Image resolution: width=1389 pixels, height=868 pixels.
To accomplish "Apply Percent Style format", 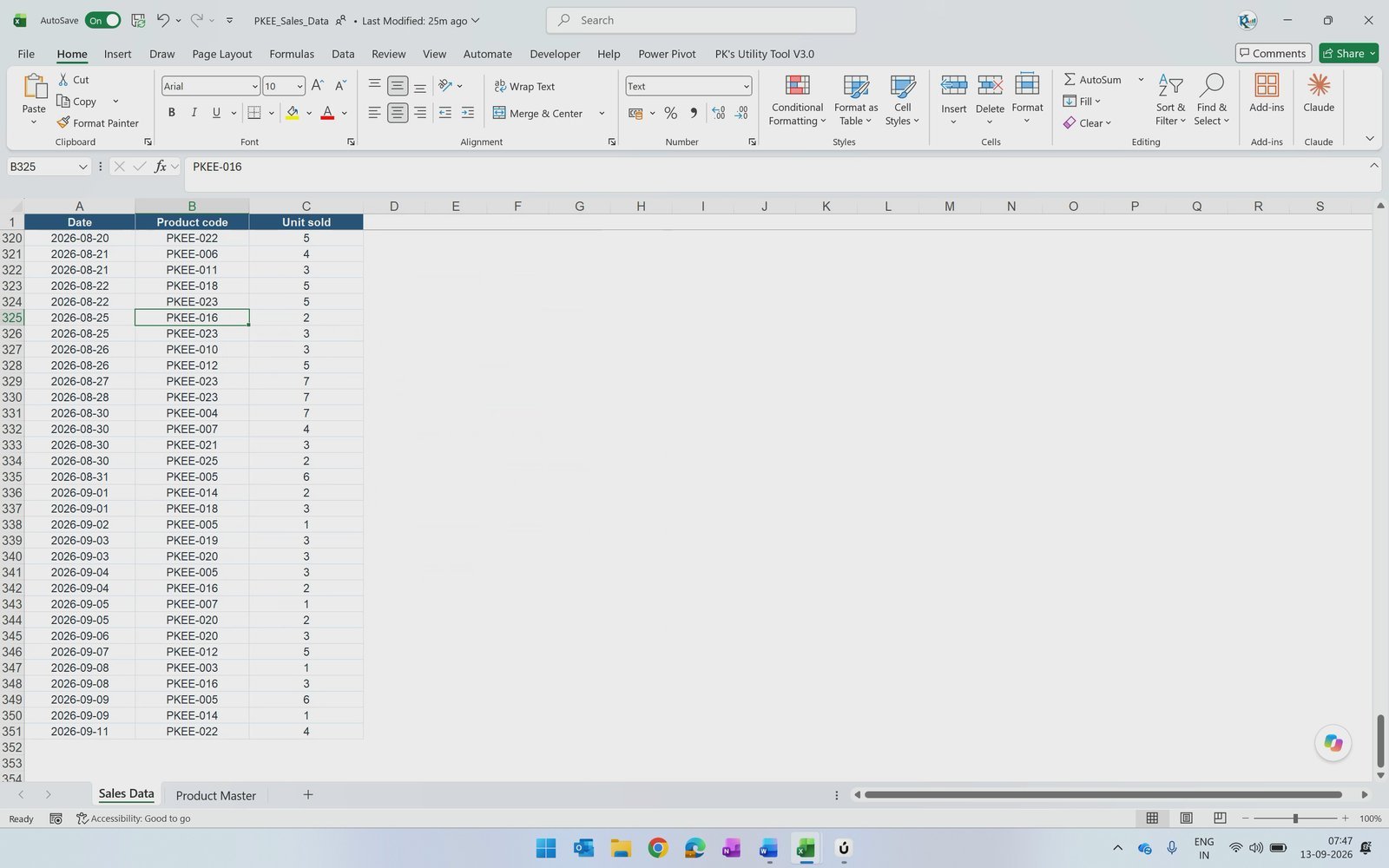I will 670,113.
